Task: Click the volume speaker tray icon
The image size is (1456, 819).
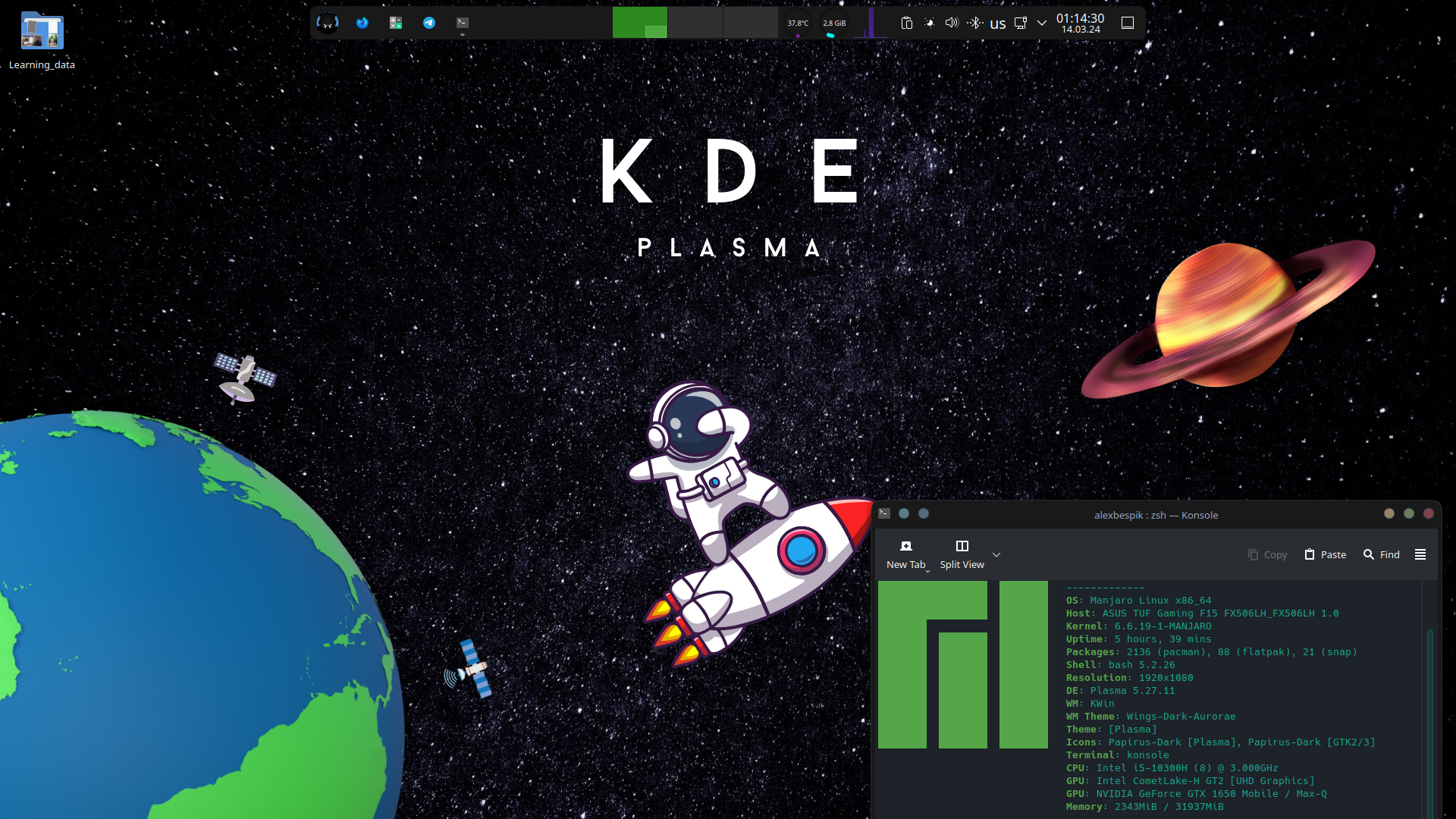Action: coord(952,23)
